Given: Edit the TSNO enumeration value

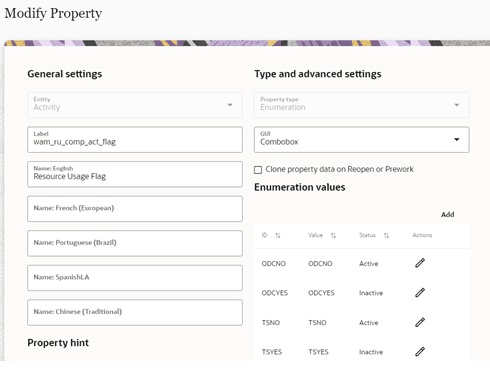Looking at the screenshot, I should pyautogui.click(x=420, y=322).
